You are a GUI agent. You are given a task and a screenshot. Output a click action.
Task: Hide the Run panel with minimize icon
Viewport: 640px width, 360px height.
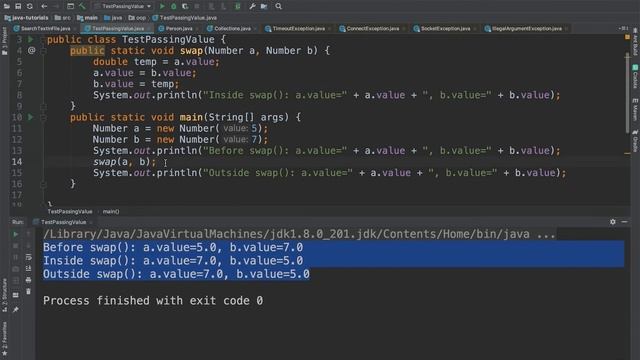tap(624, 222)
